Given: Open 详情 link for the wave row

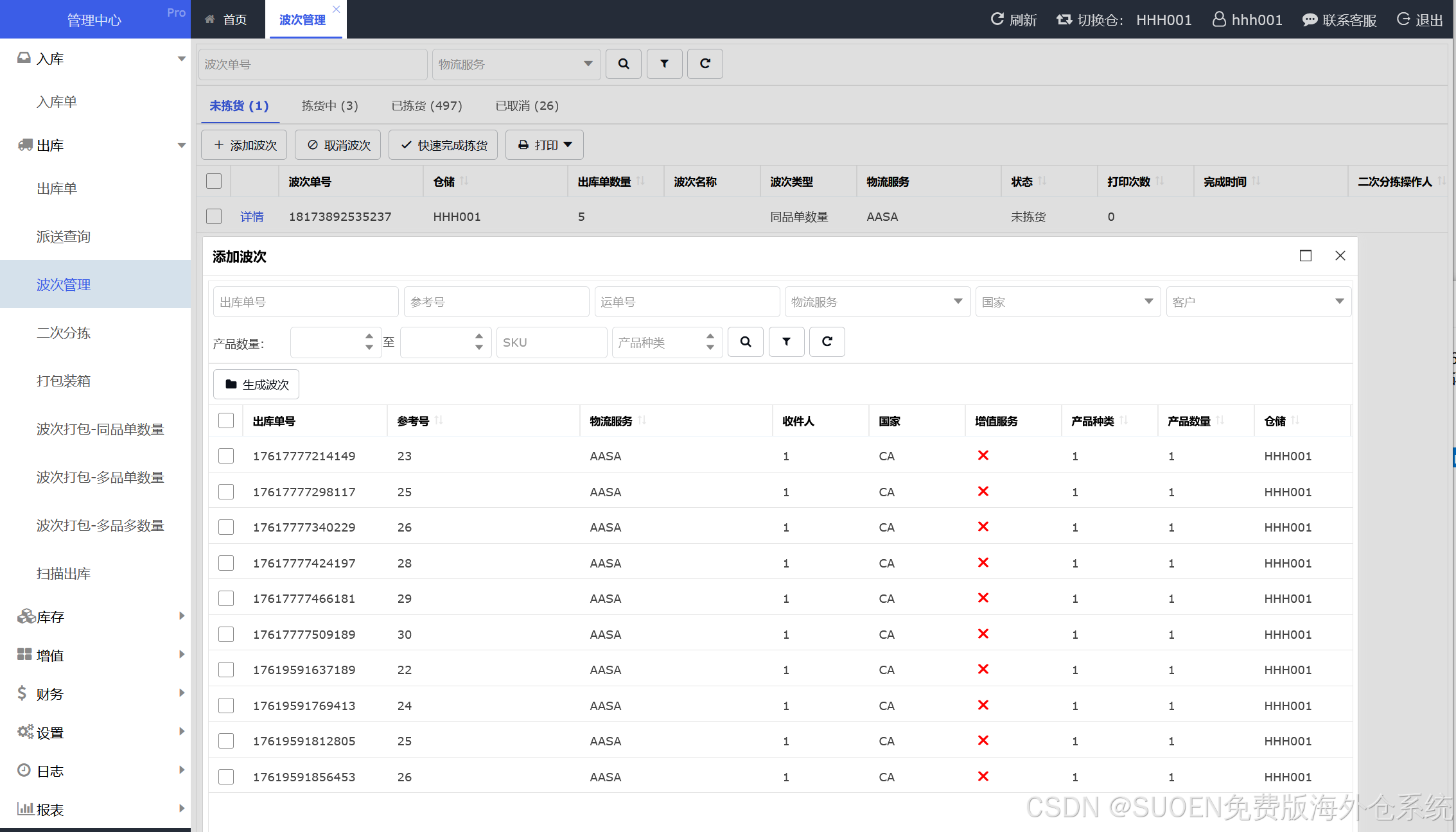Looking at the screenshot, I should [252, 217].
